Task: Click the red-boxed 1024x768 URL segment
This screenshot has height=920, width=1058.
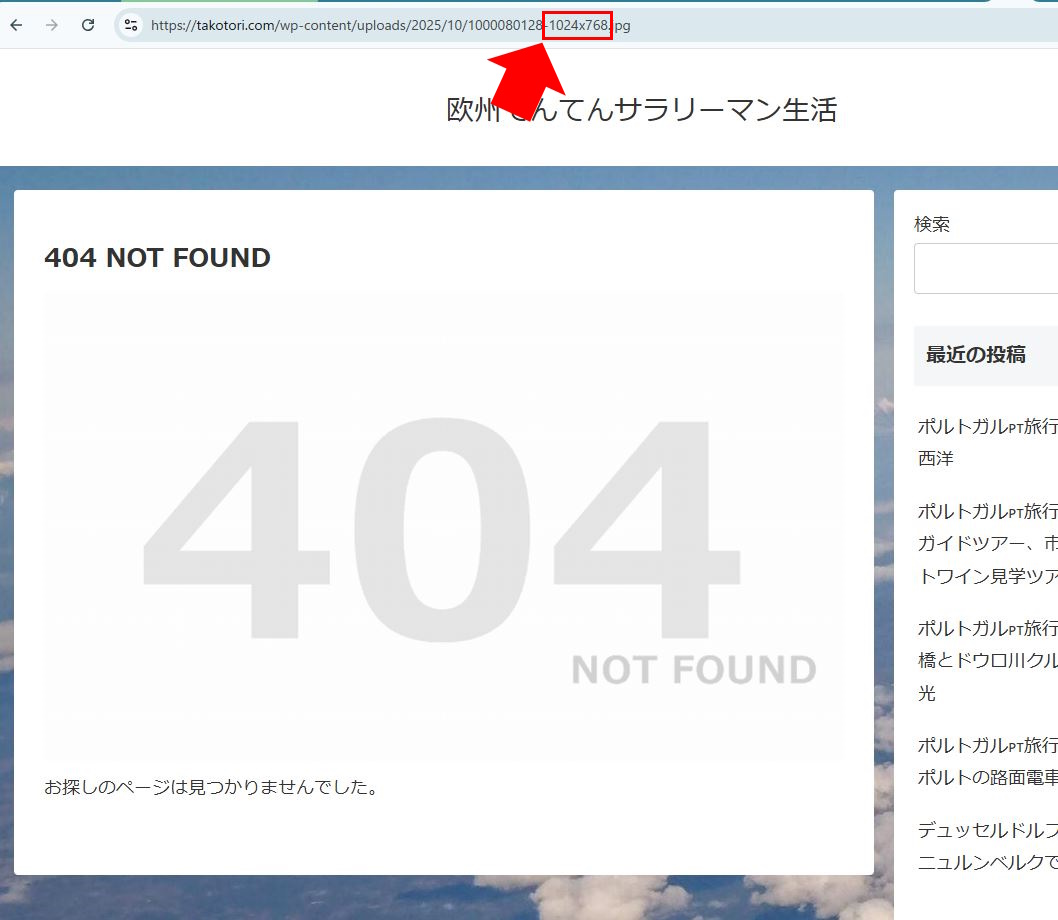Action: [x=577, y=25]
